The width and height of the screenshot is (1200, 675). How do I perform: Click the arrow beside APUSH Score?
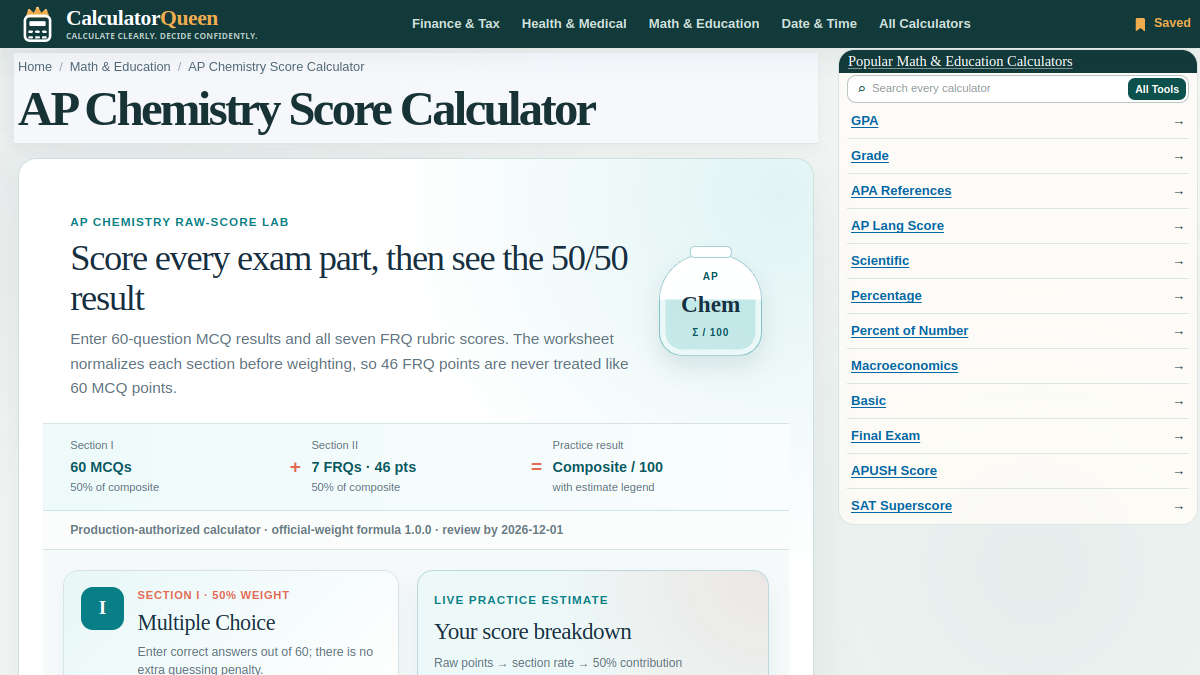[x=1179, y=472]
